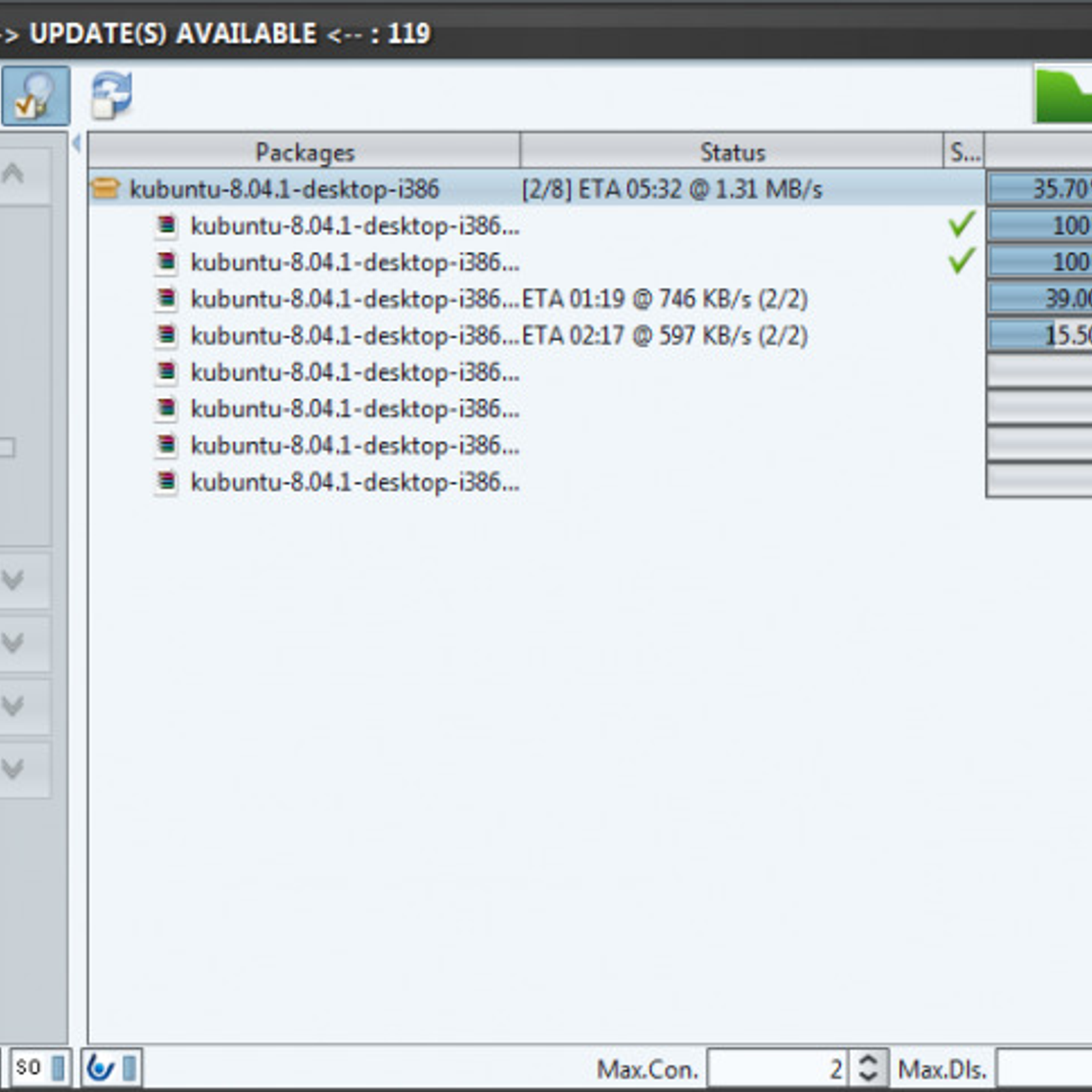Click the archive icon of the ETA 01:19 file row

[x=167, y=298]
